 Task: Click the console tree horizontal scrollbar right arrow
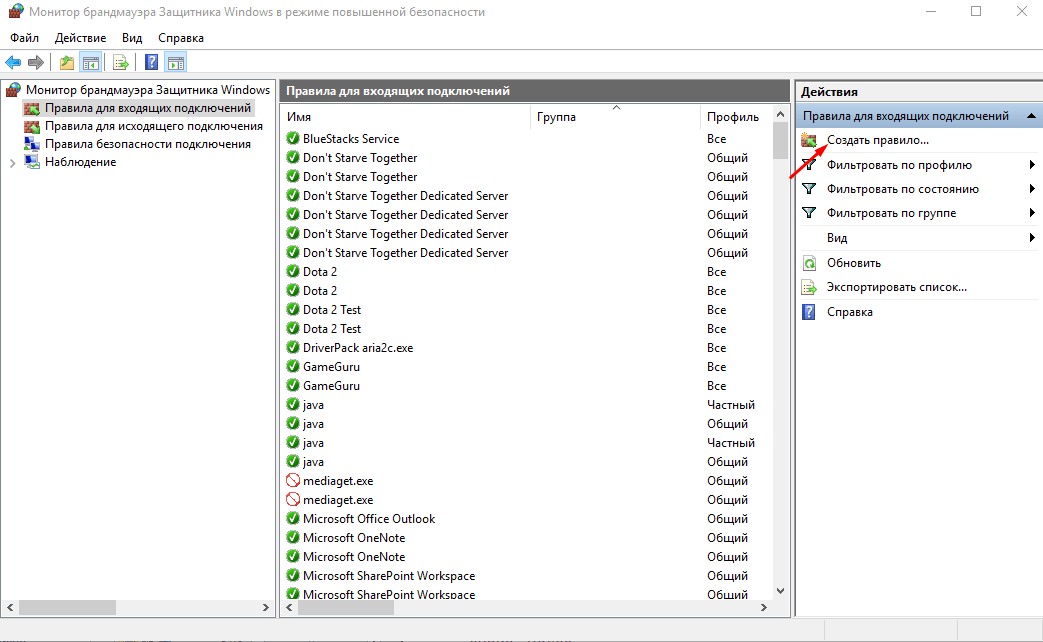coord(265,607)
